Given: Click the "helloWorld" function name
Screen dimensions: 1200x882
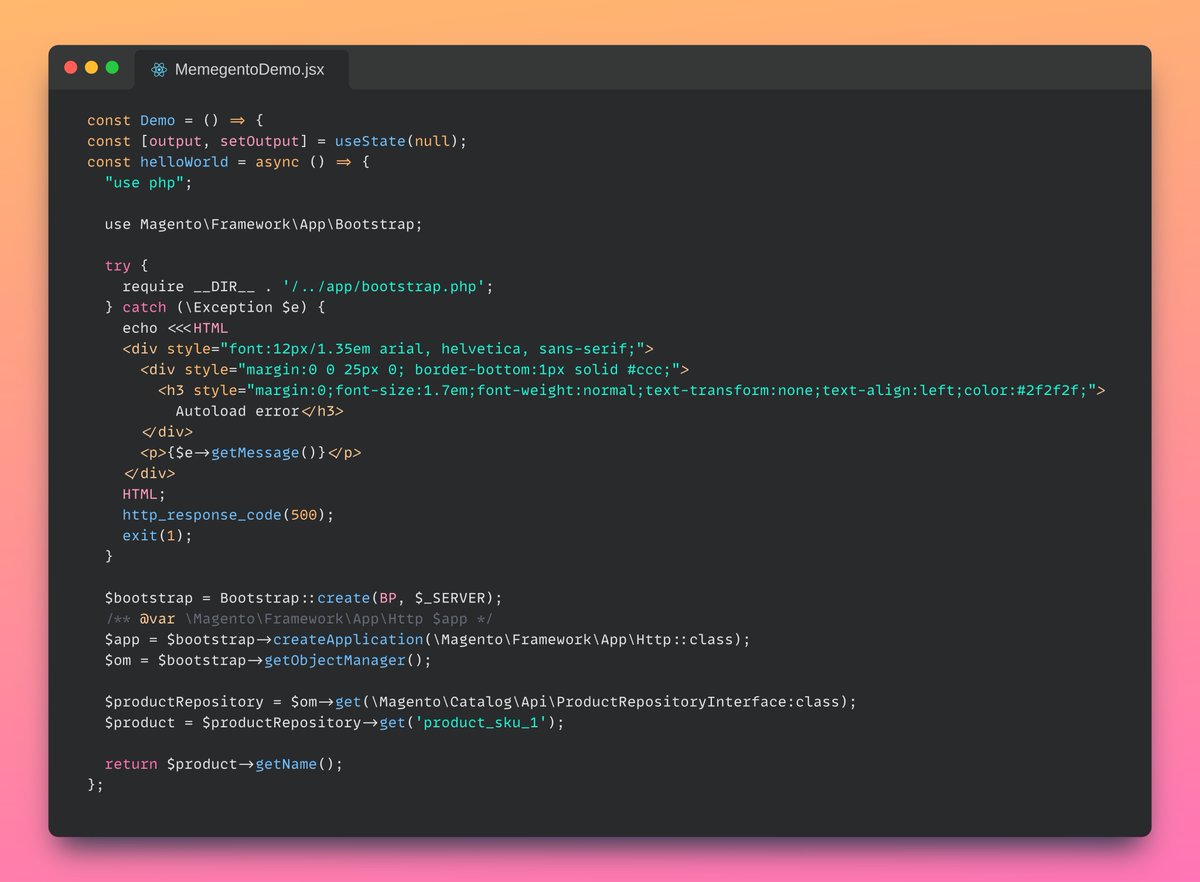Looking at the screenshot, I should click(184, 162).
